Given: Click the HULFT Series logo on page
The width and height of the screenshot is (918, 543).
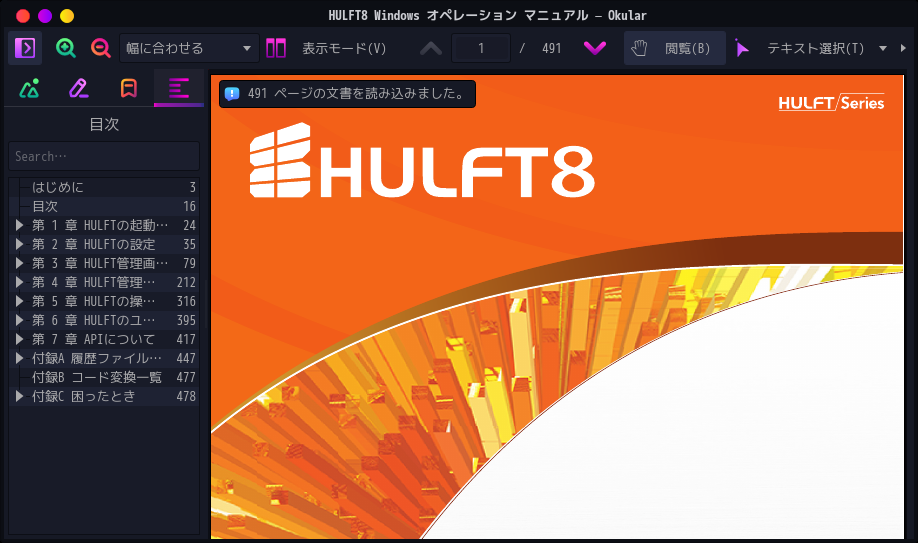Looking at the screenshot, I should (x=831, y=103).
